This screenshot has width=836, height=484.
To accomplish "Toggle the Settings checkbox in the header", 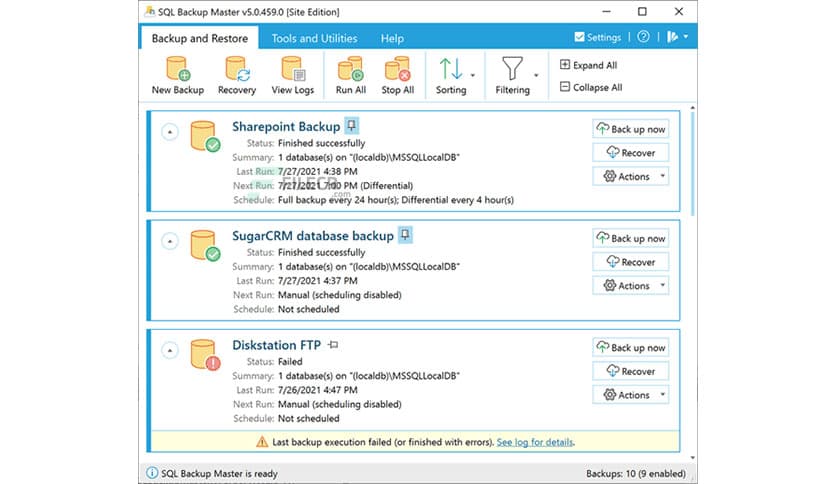I will (579, 37).
